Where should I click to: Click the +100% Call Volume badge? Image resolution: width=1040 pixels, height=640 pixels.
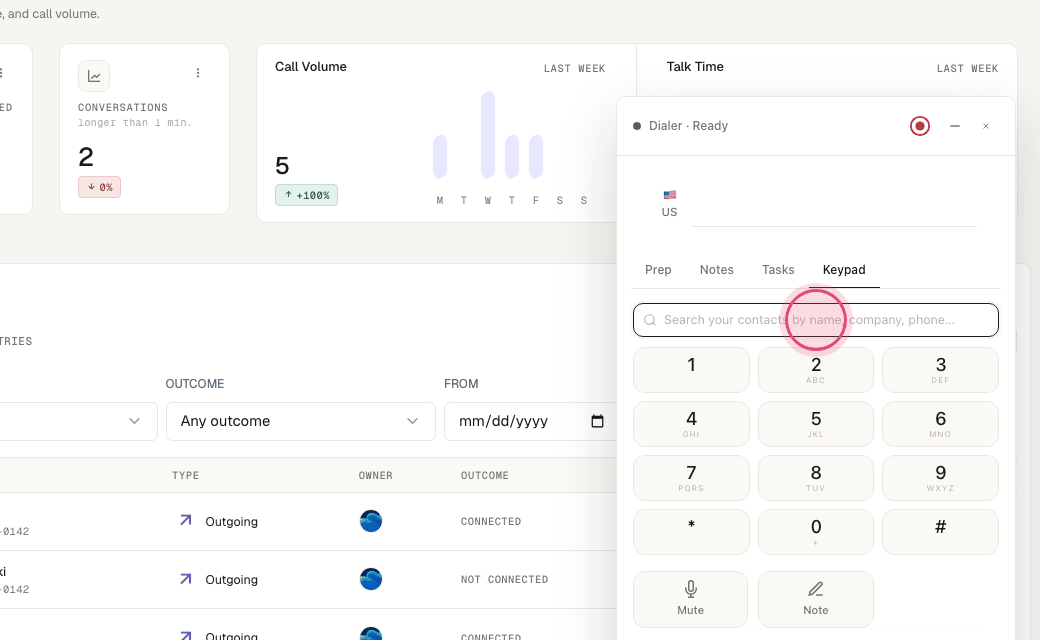coord(306,195)
